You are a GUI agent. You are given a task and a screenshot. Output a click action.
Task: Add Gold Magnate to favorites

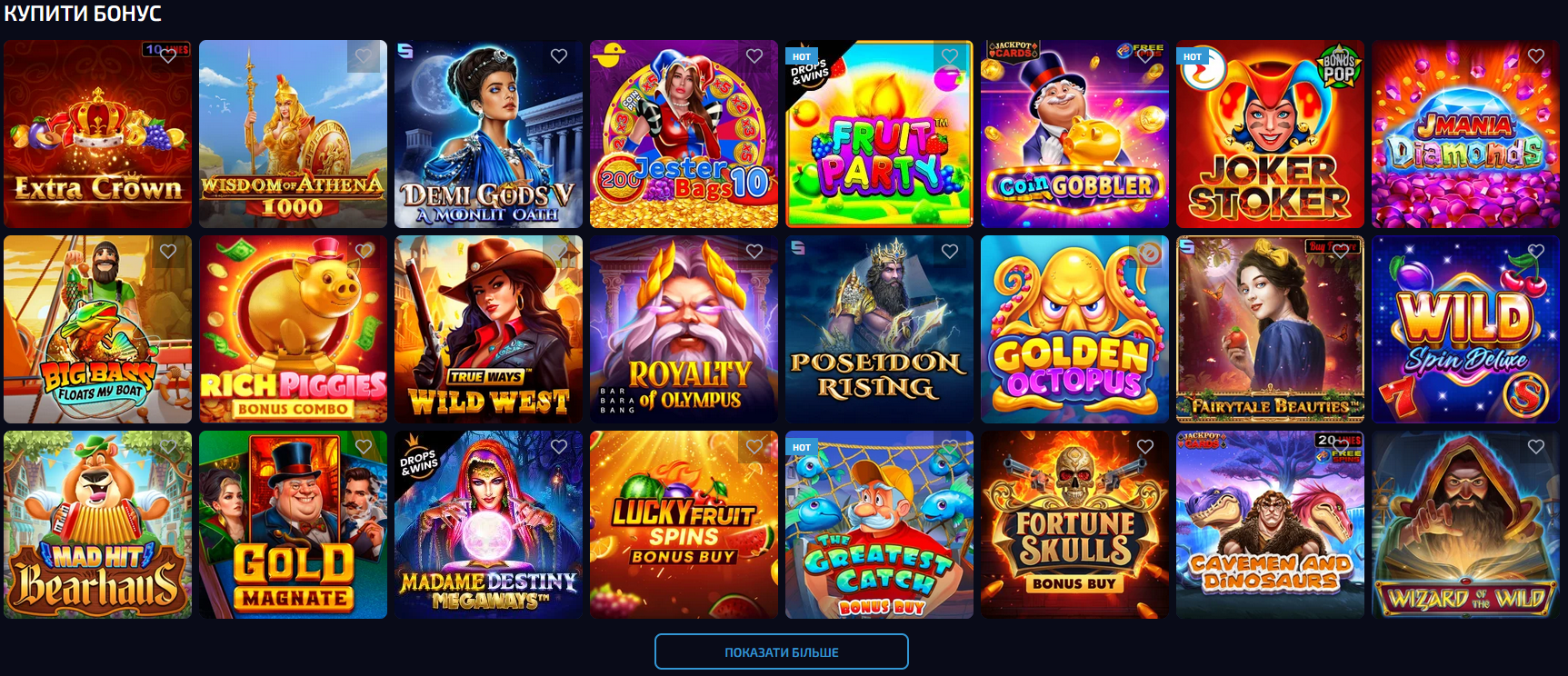[x=364, y=447]
